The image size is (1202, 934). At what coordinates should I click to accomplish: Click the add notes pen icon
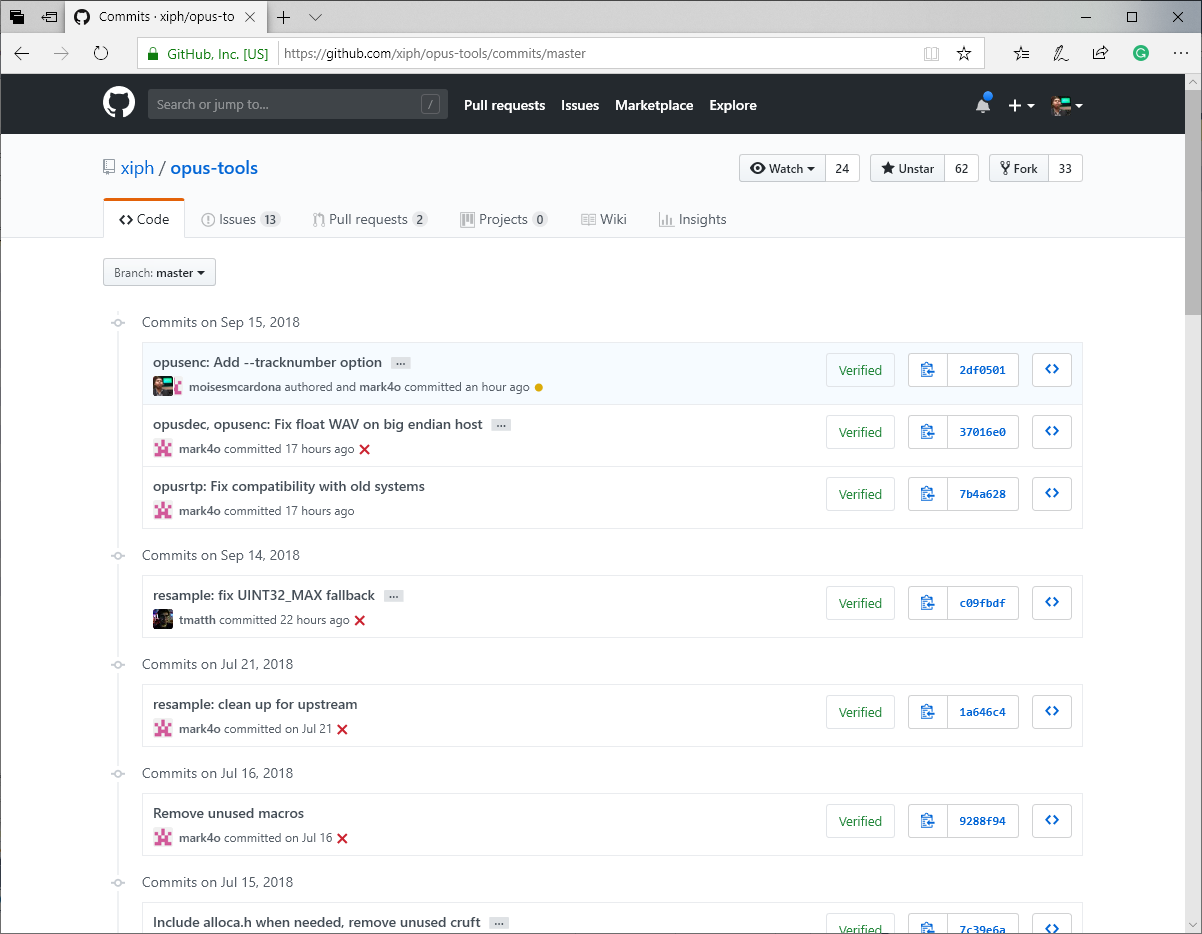click(x=1061, y=54)
